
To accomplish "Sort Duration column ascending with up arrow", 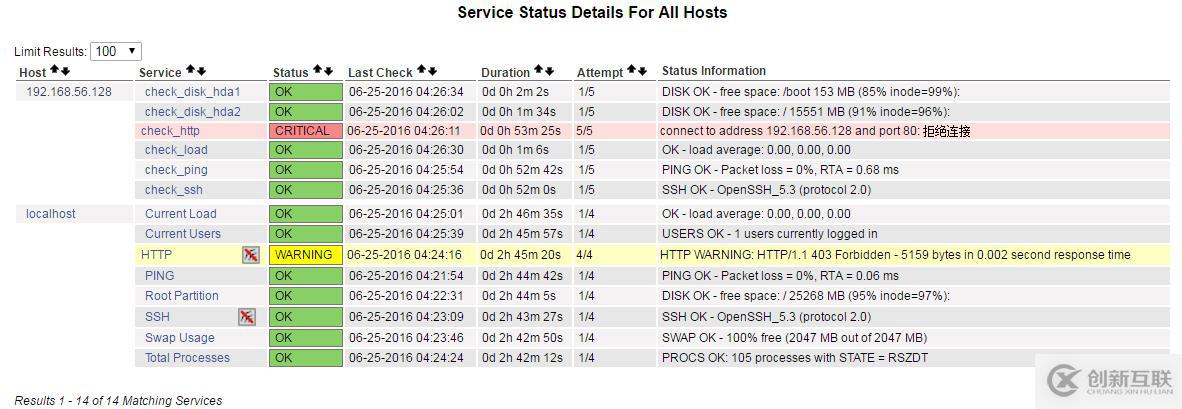I will coord(538,71).
